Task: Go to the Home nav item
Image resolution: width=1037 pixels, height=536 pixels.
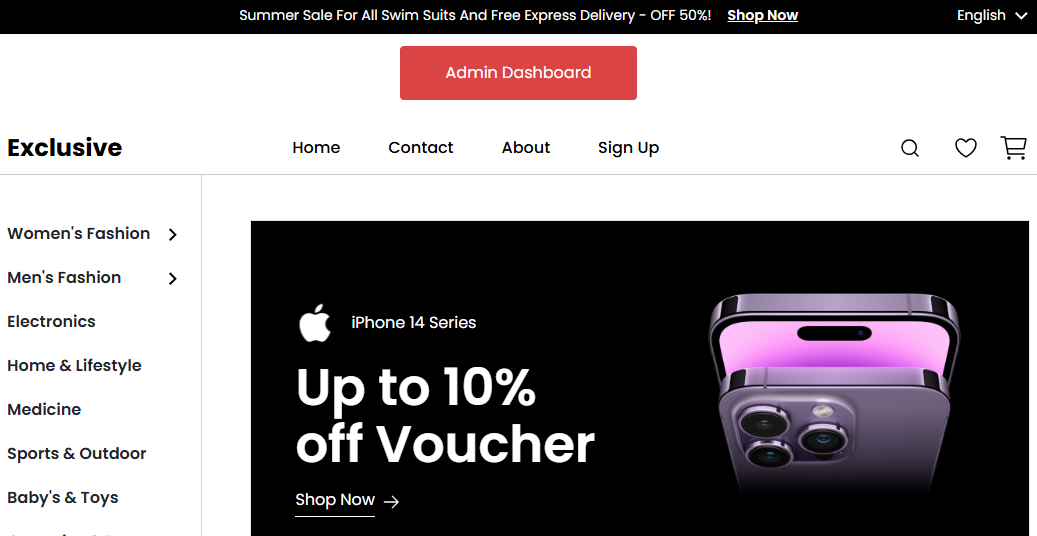Action: click(x=316, y=148)
